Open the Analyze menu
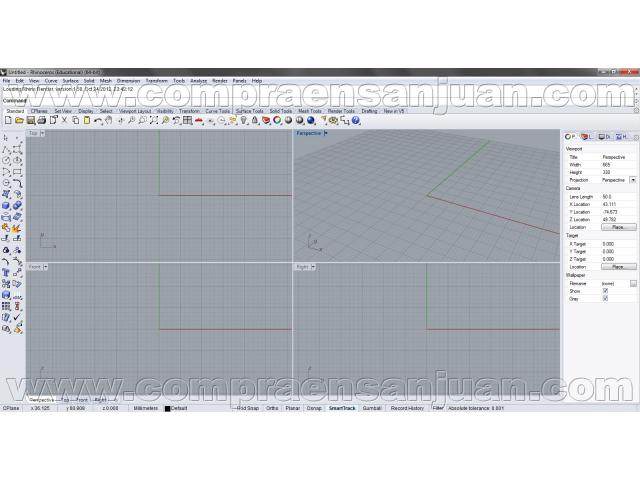Viewport: 640px width, 480px height. [x=199, y=81]
